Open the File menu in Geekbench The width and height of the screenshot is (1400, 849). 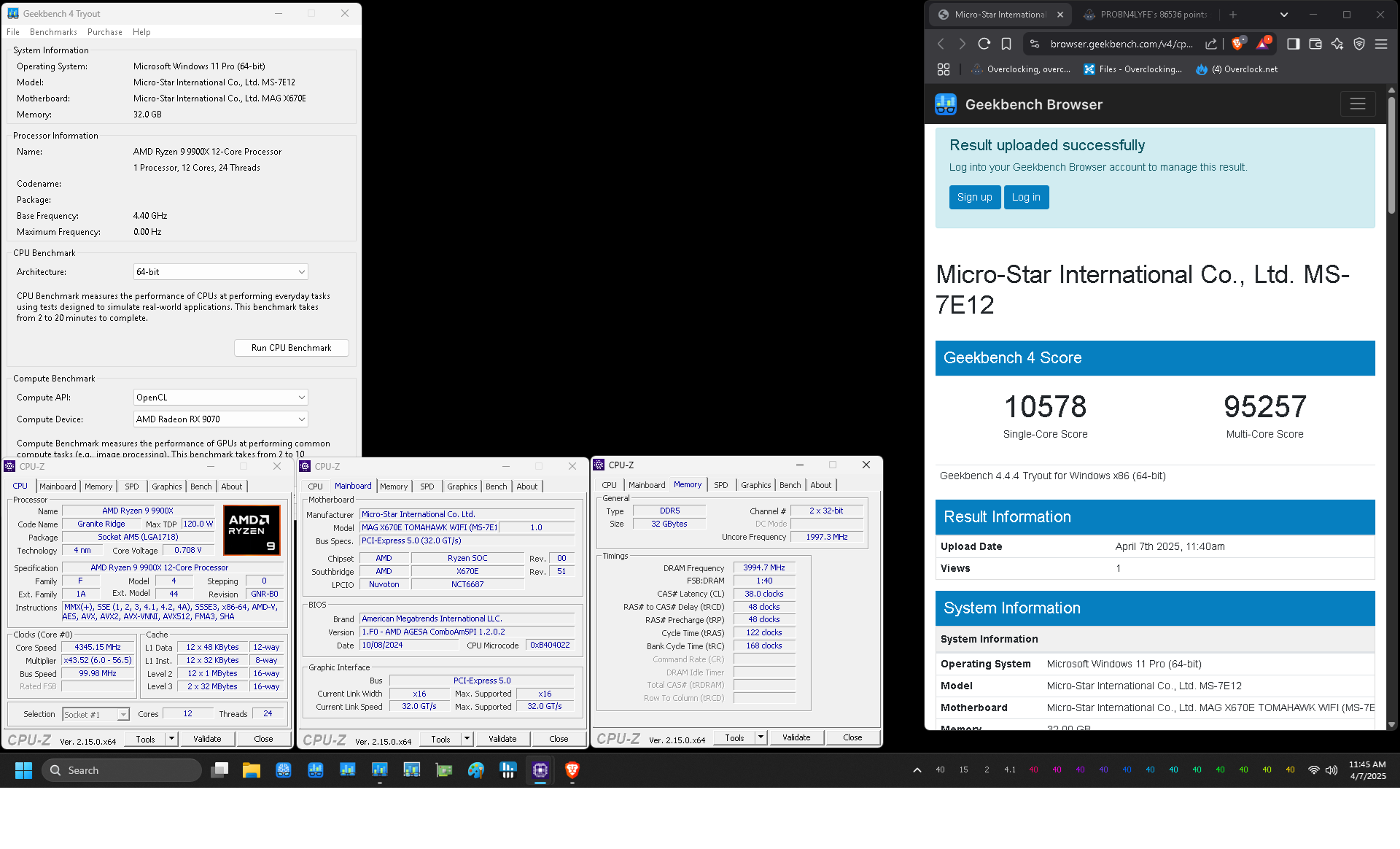13,32
